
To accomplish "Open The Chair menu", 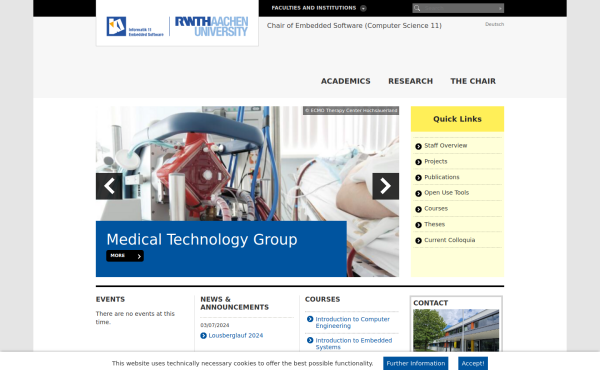I will click(473, 81).
